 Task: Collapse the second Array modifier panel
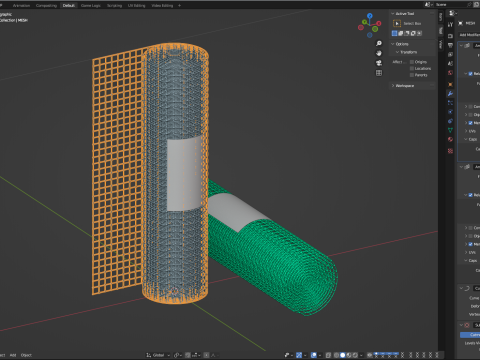coord(462,167)
